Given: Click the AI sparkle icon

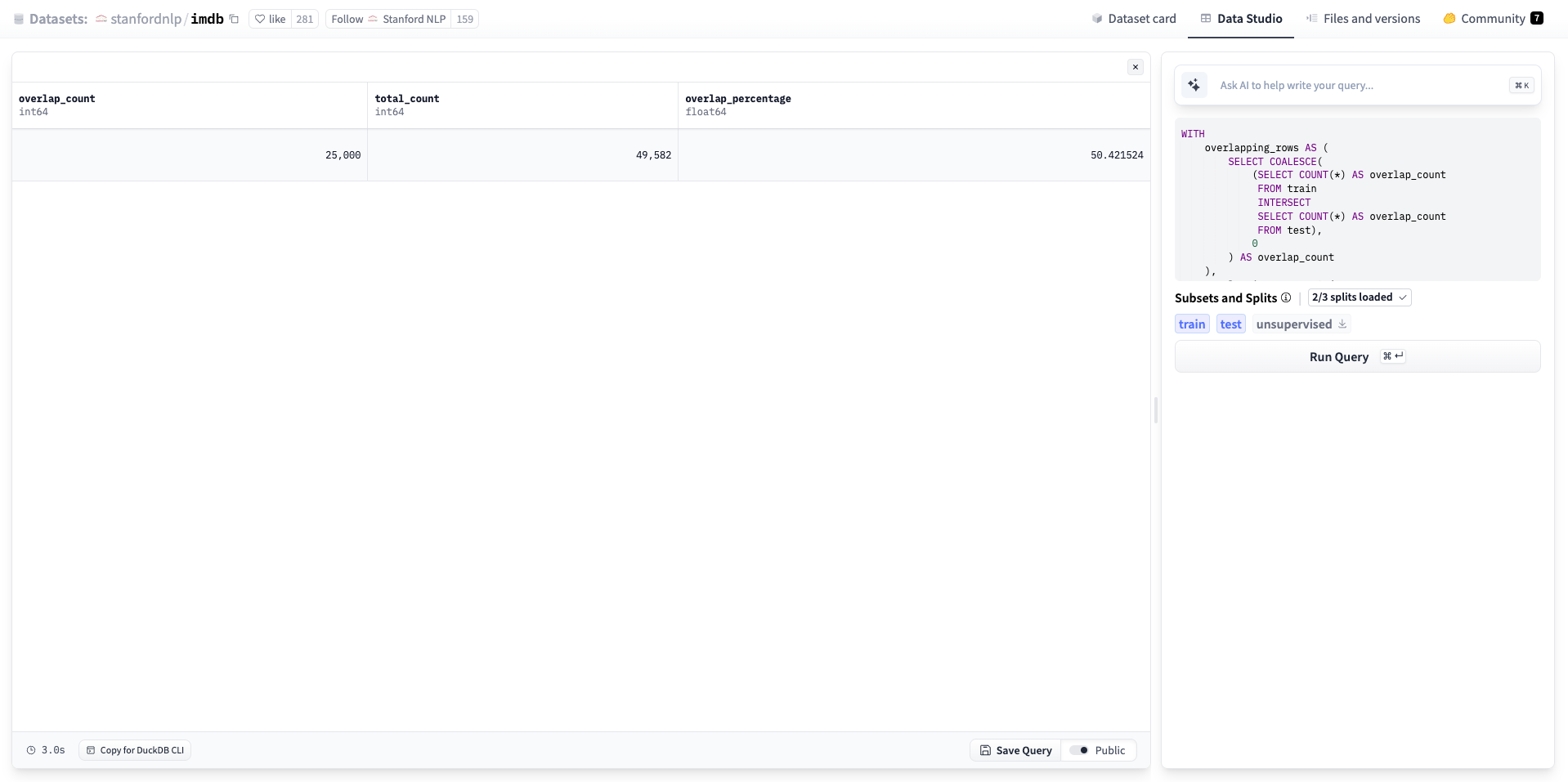Looking at the screenshot, I should click(1194, 85).
